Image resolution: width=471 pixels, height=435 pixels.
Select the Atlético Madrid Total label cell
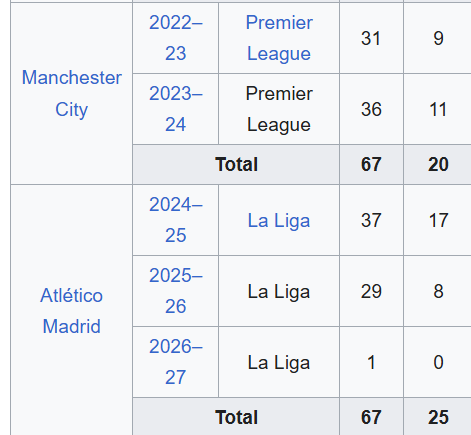point(236,417)
